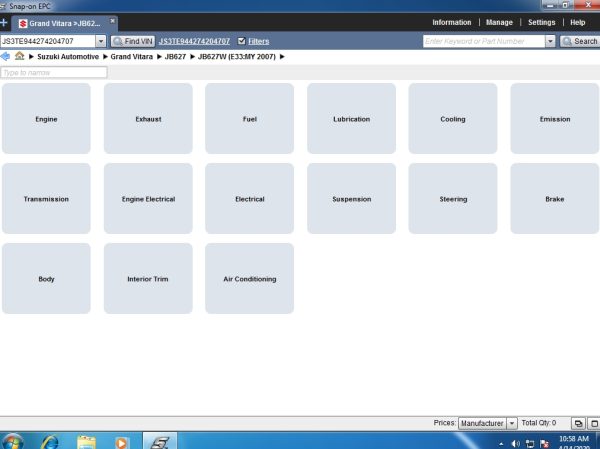Open the Engine category tile
Screen dimensions: 600x449
pyautogui.click(x=46, y=119)
